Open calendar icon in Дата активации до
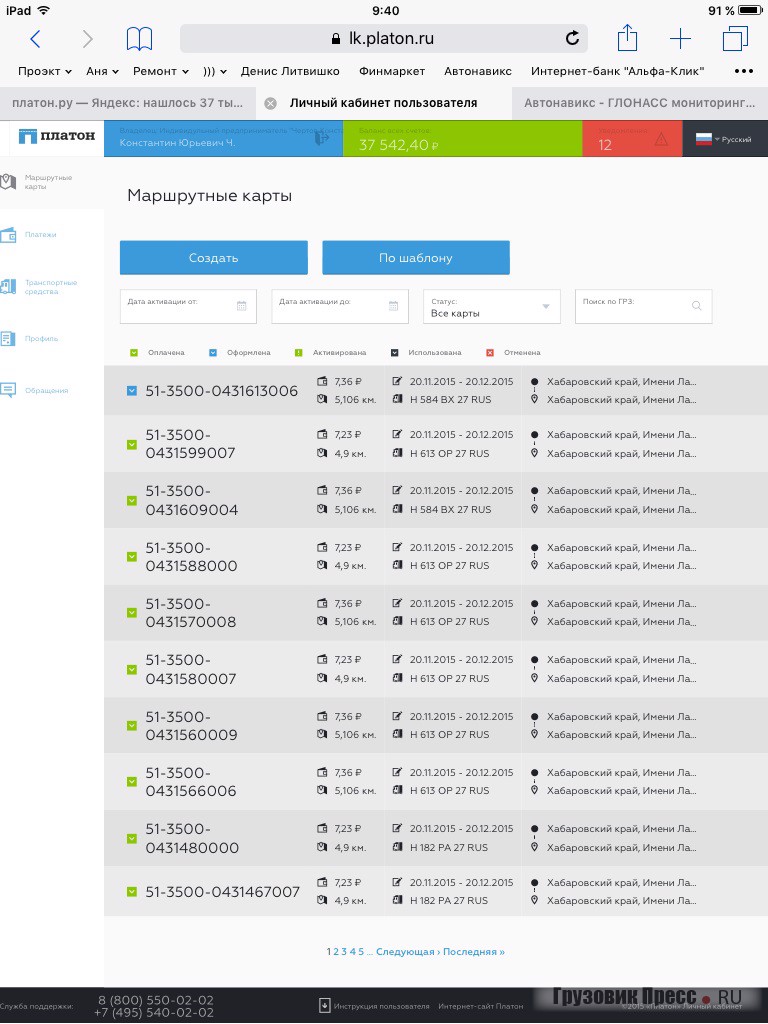768x1024 pixels. pos(393,306)
